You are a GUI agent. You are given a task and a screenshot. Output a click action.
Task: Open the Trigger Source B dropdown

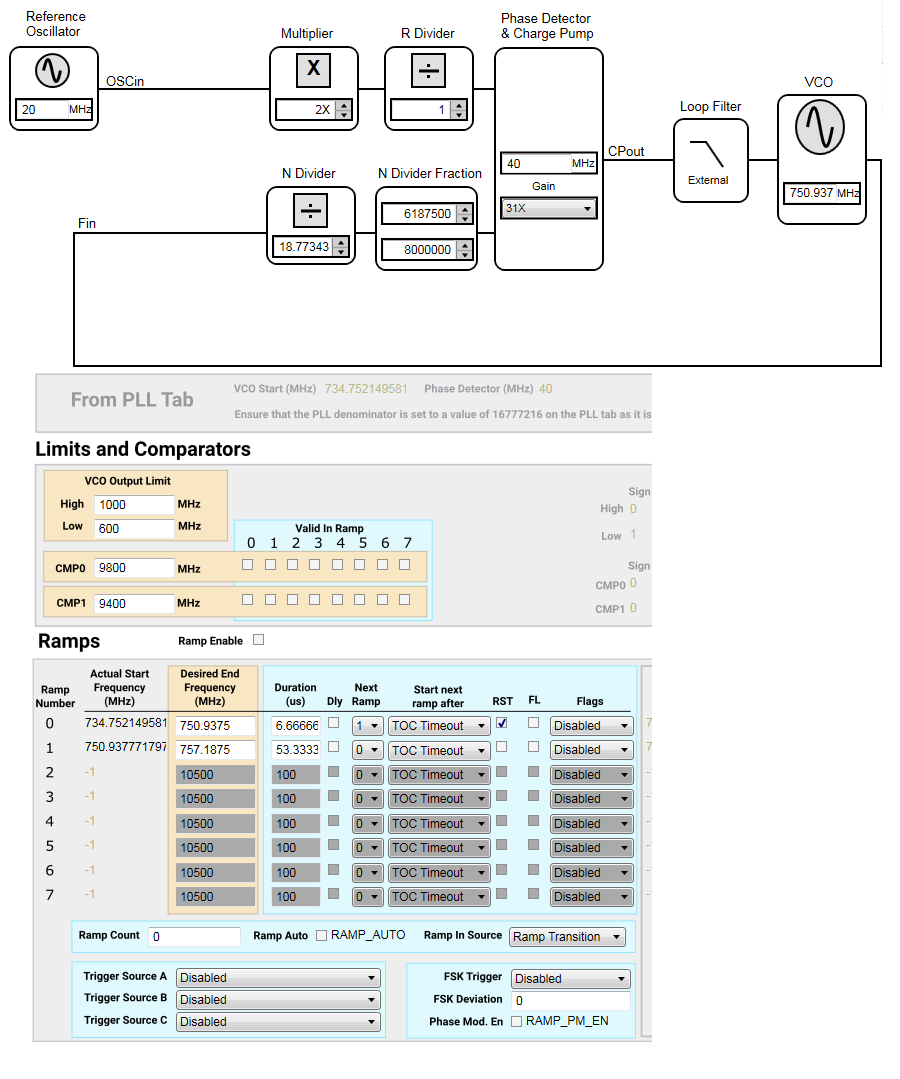click(x=278, y=1000)
